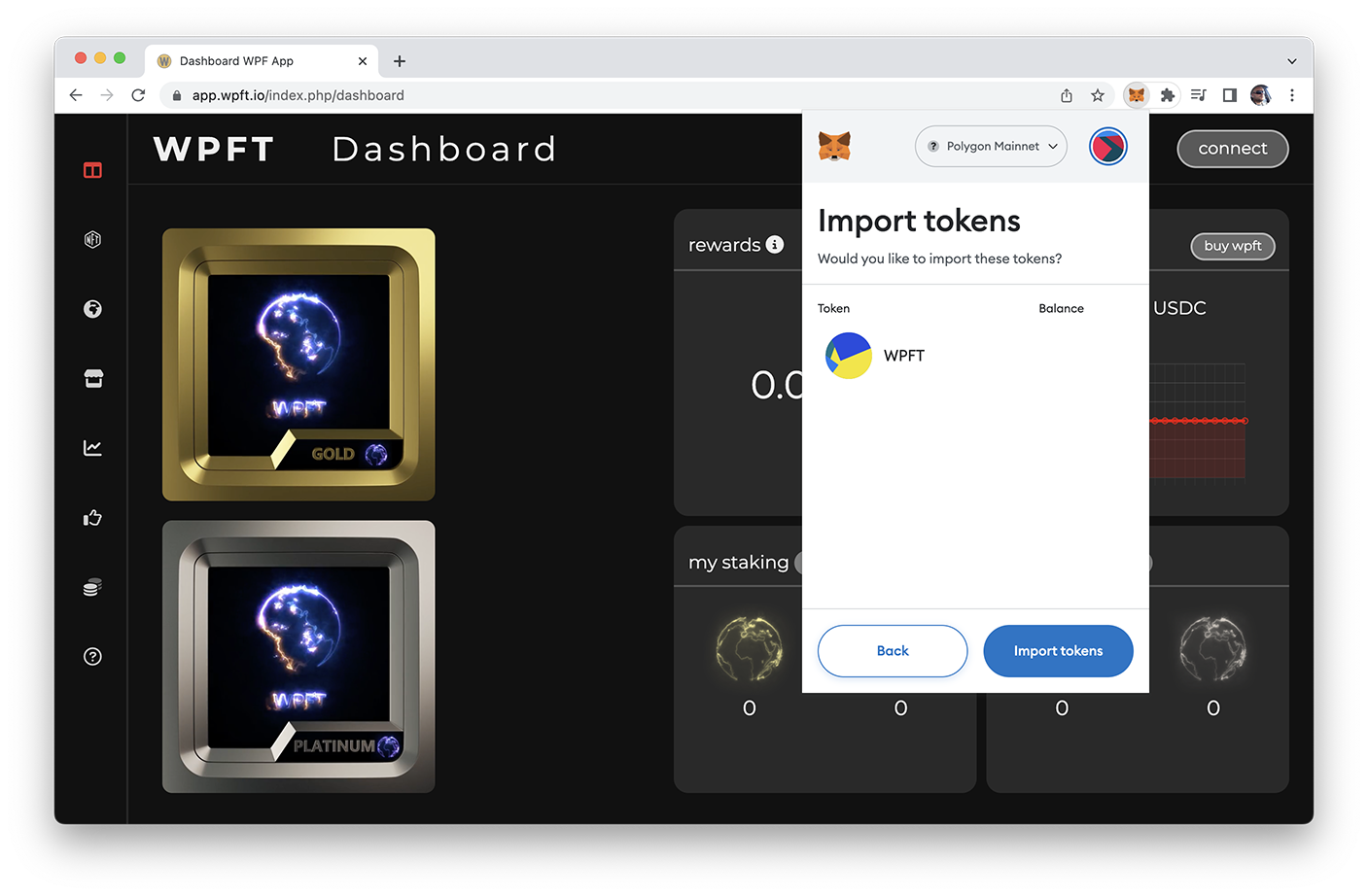Go back in browser history
Viewport: 1368px width, 896px height.
[76, 95]
